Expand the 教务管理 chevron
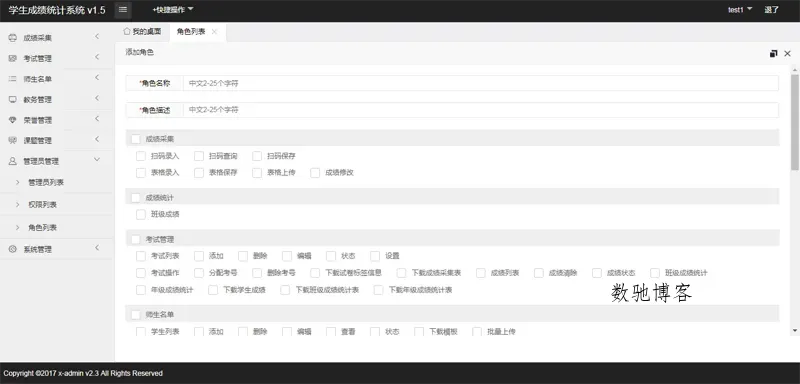Viewport: 800px width, 384px height. (x=97, y=98)
